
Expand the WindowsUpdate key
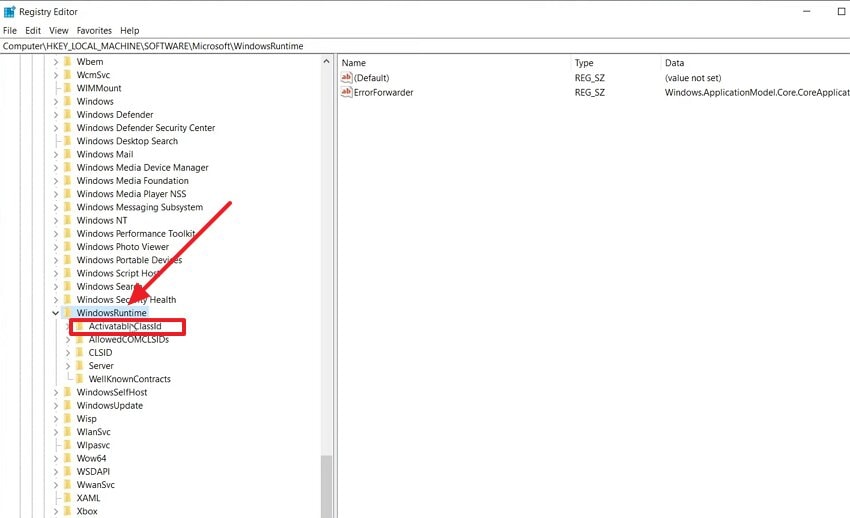click(56, 405)
